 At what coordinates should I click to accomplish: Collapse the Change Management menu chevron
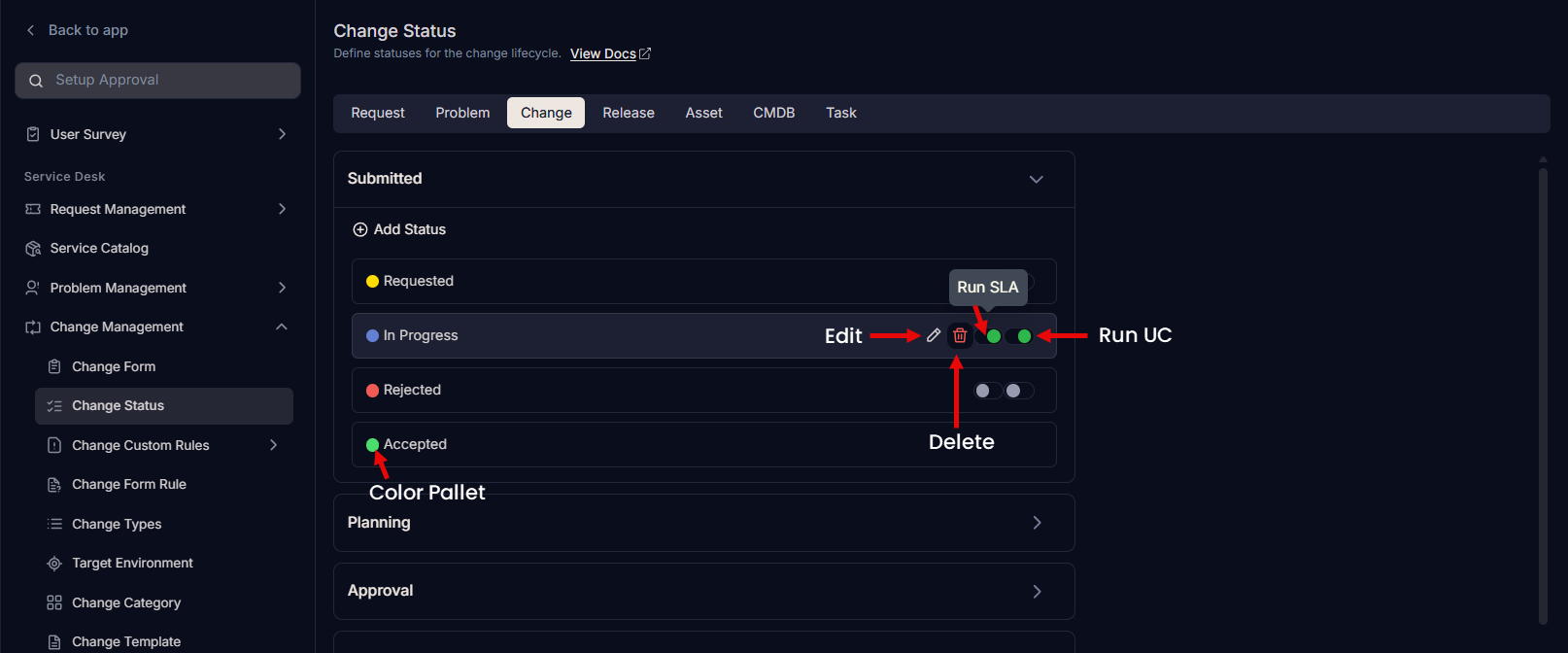pyautogui.click(x=282, y=326)
